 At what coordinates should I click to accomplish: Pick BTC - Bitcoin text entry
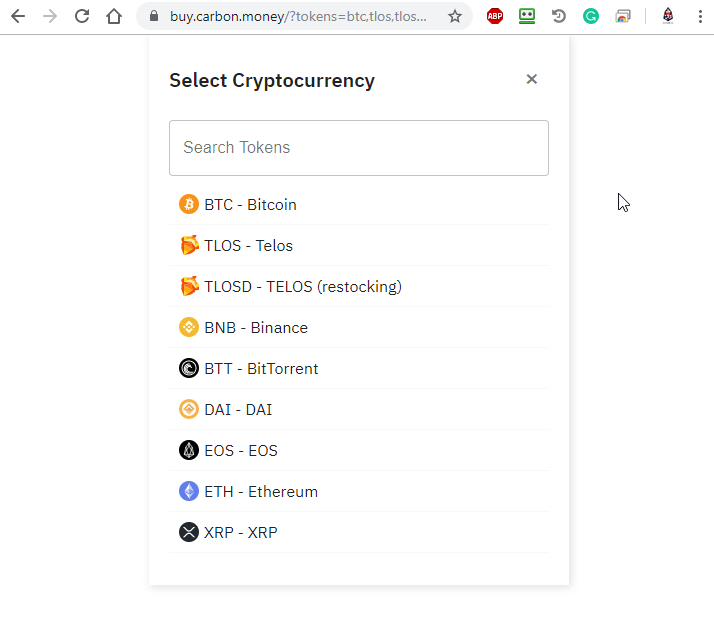251,204
